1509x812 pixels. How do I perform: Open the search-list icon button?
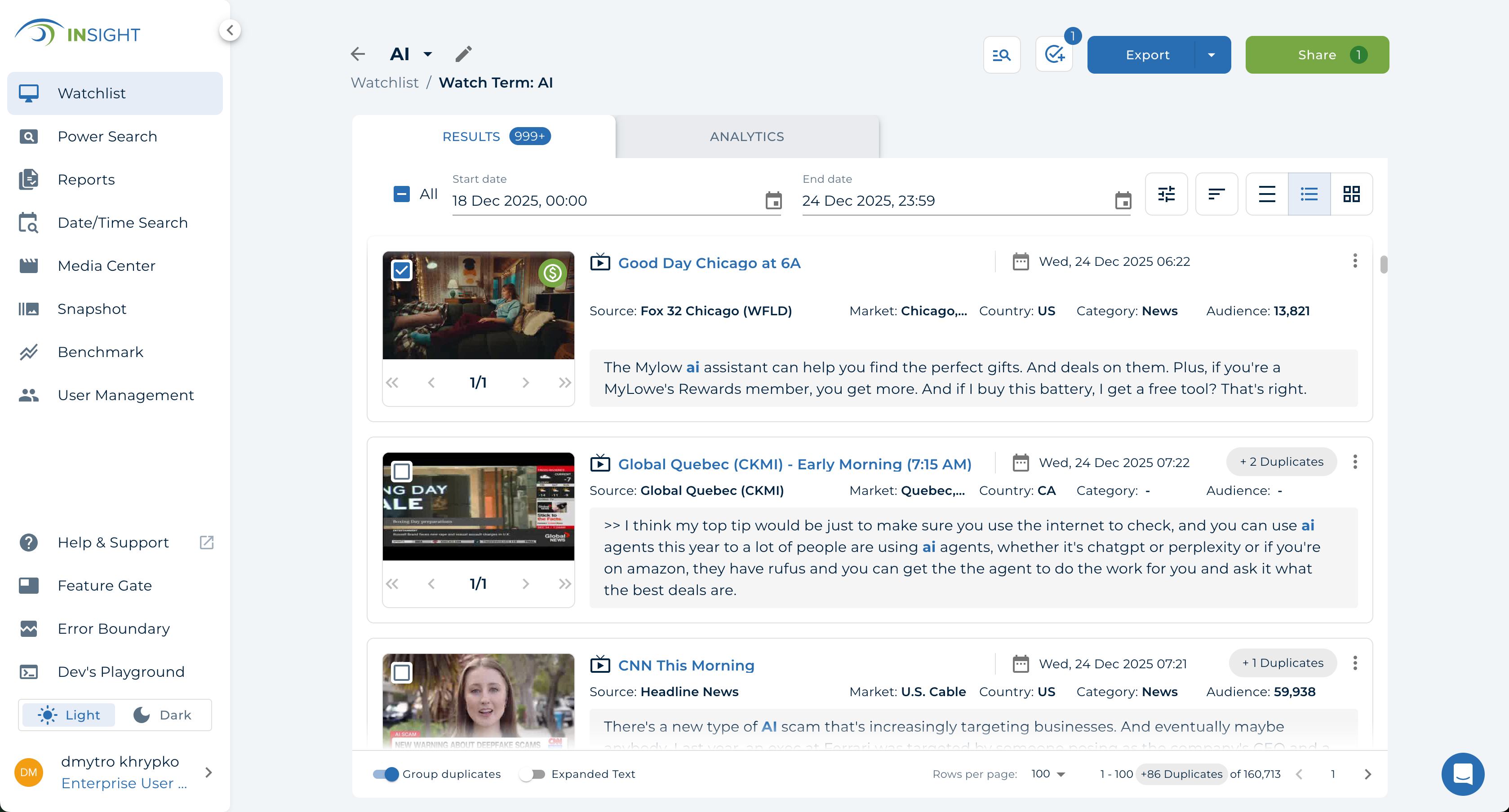(x=1002, y=55)
